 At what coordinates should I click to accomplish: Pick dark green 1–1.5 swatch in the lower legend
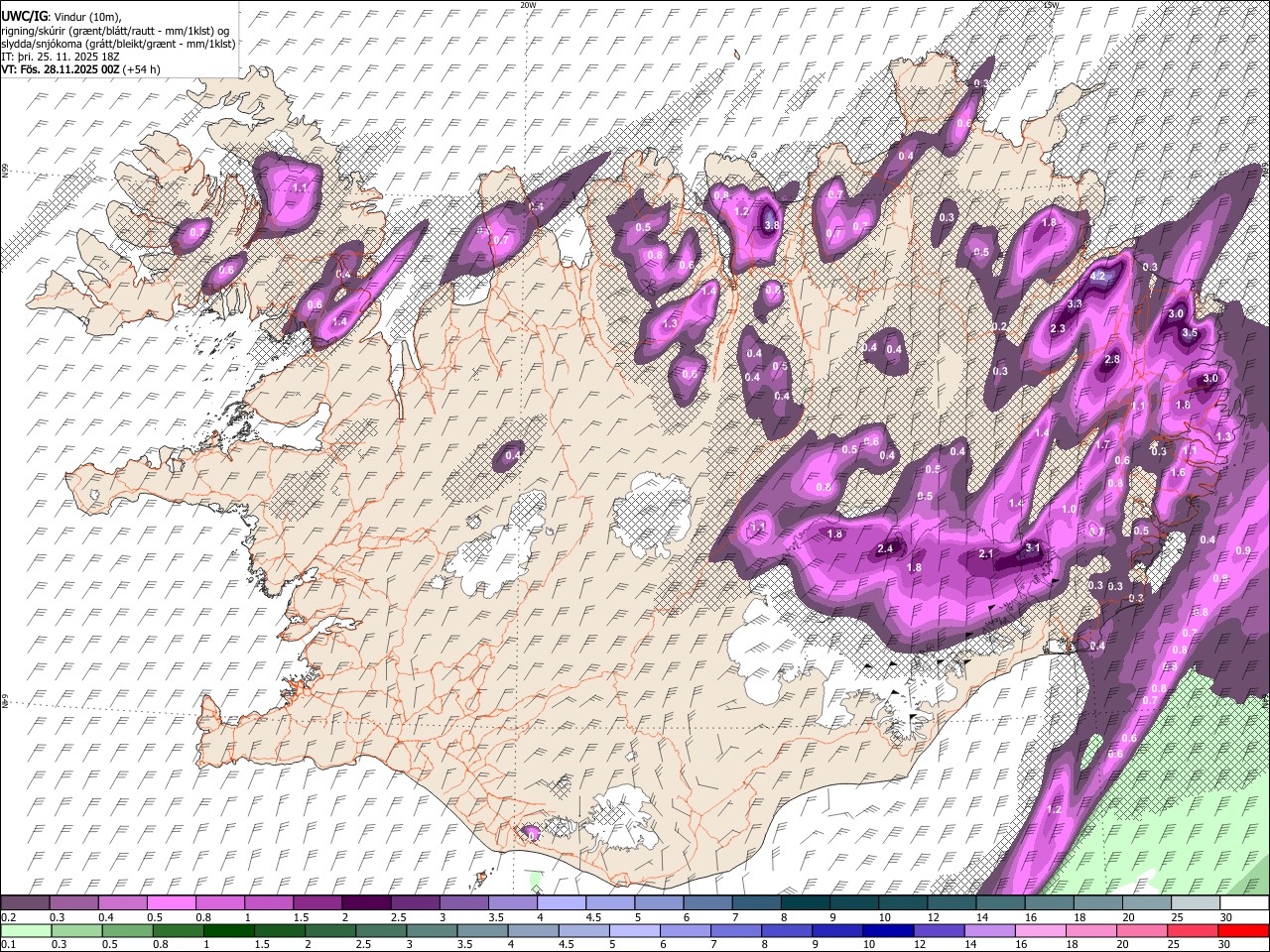pyautogui.click(x=229, y=930)
